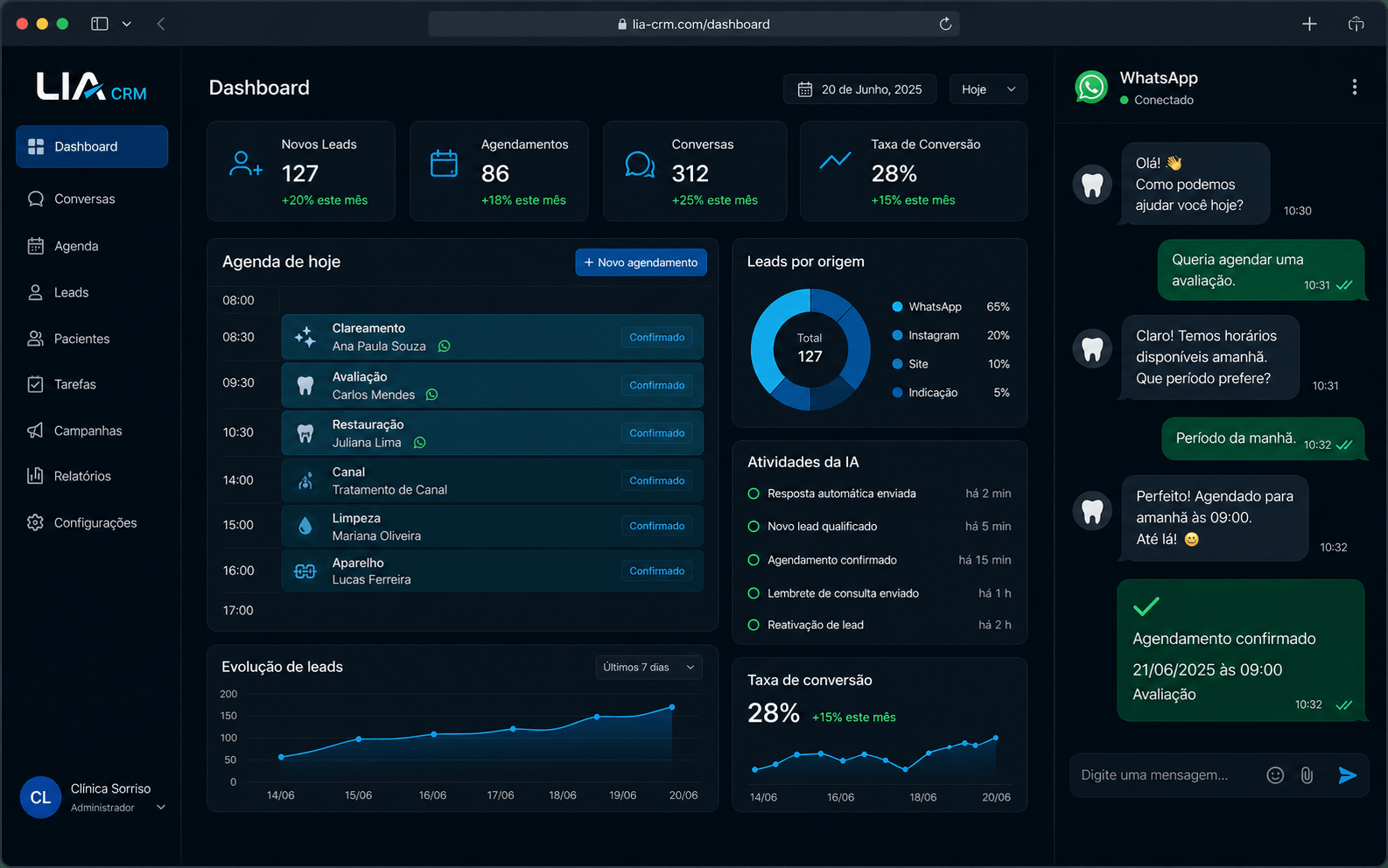
Task: Click the paperclip attachment icon
Action: [x=1307, y=774]
